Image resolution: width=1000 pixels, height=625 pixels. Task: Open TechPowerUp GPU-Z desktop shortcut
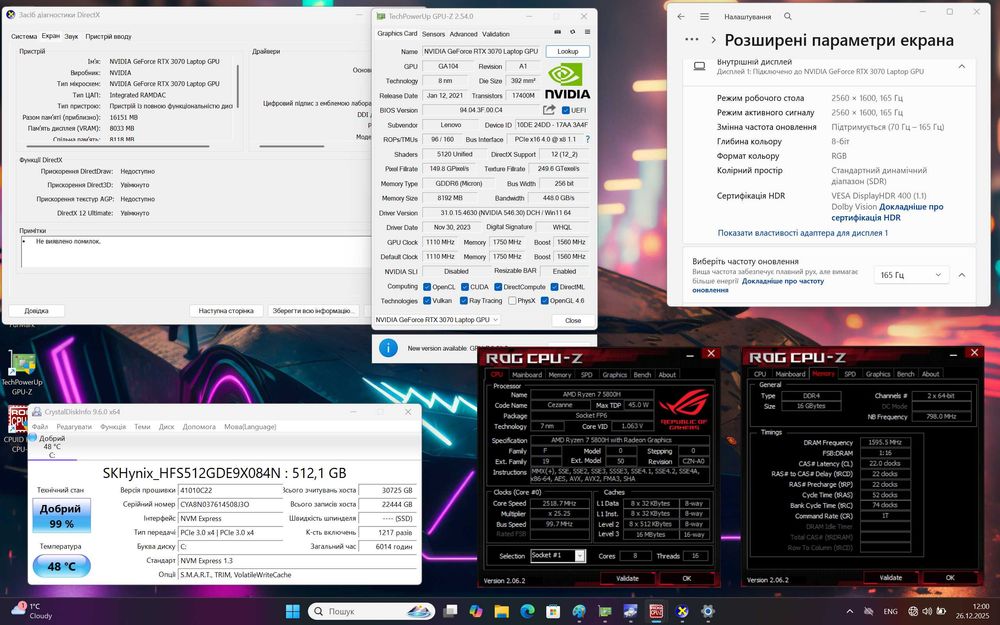22,373
